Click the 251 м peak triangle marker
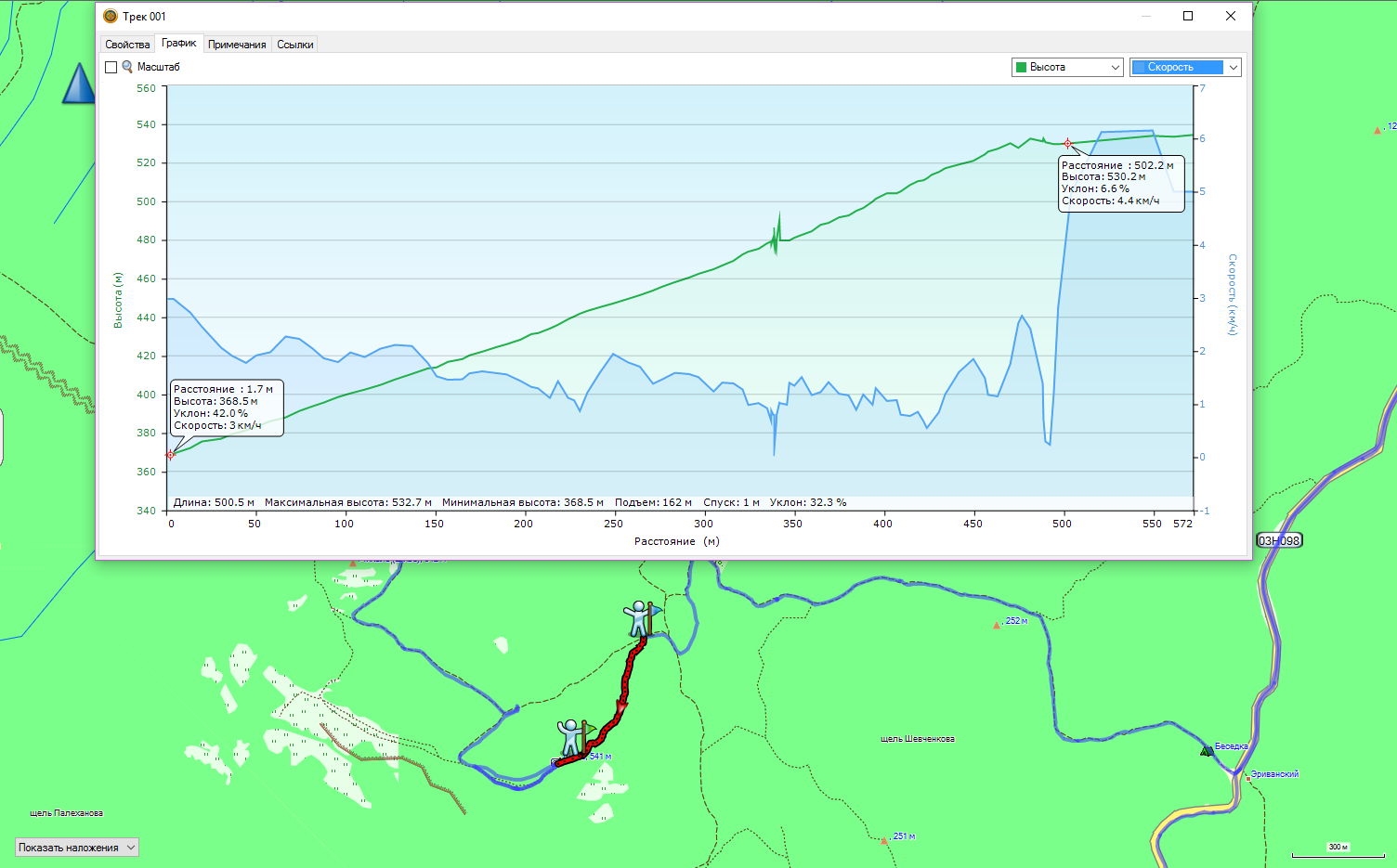Image resolution: width=1397 pixels, height=868 pixels. [x=884, y=840]
